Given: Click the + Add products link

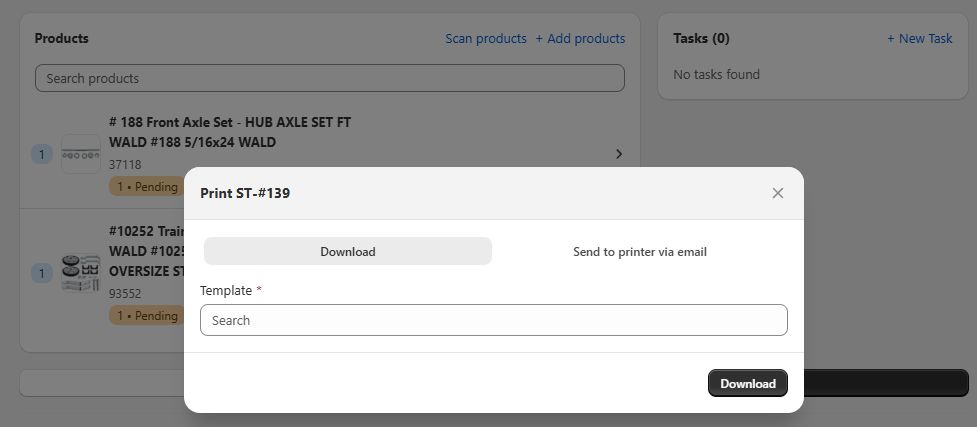Looking at the screenshot, I should tap(580, 38).
